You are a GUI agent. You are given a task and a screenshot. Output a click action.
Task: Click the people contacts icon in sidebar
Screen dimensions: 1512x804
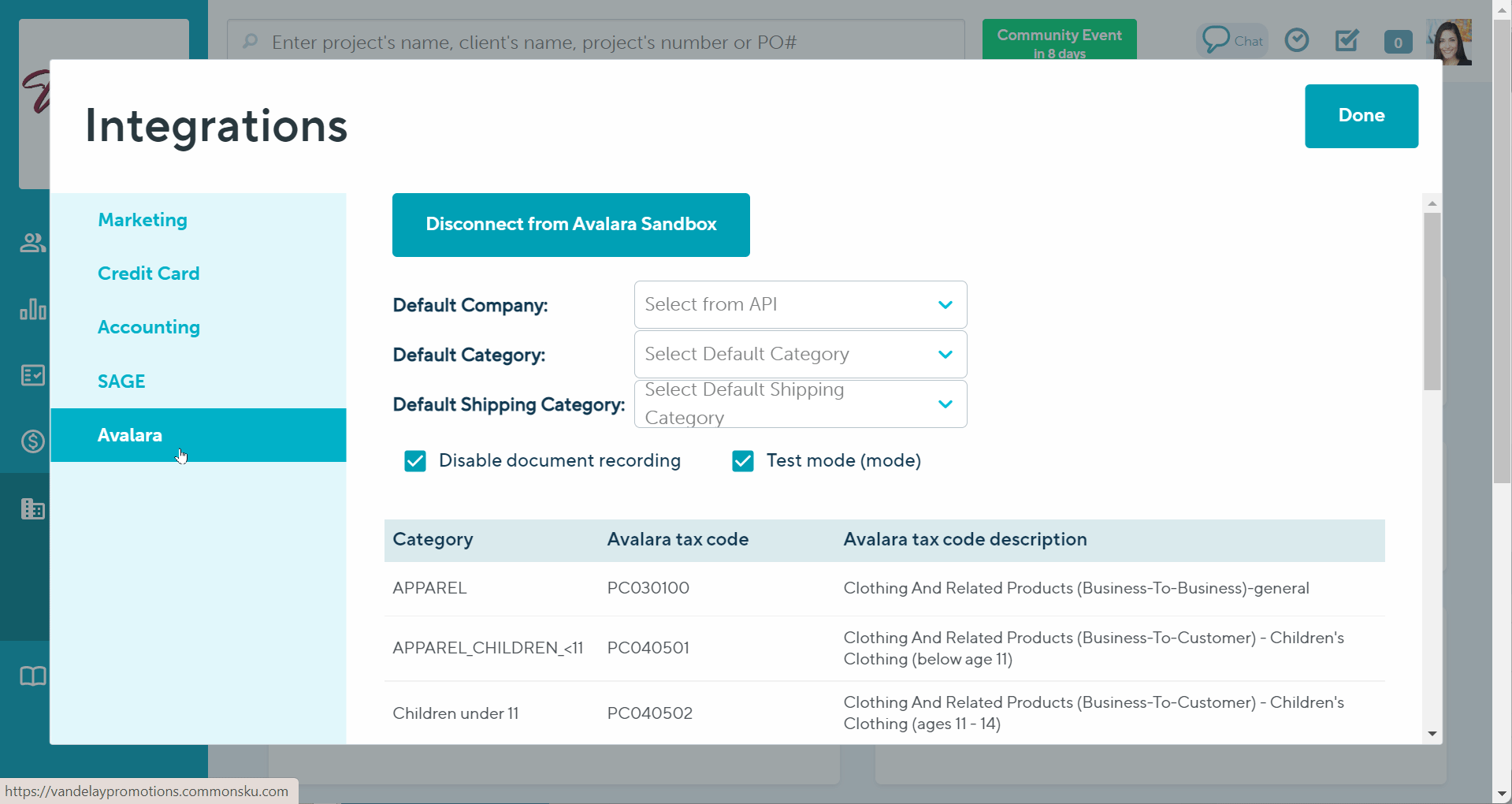tap(32, 243)
